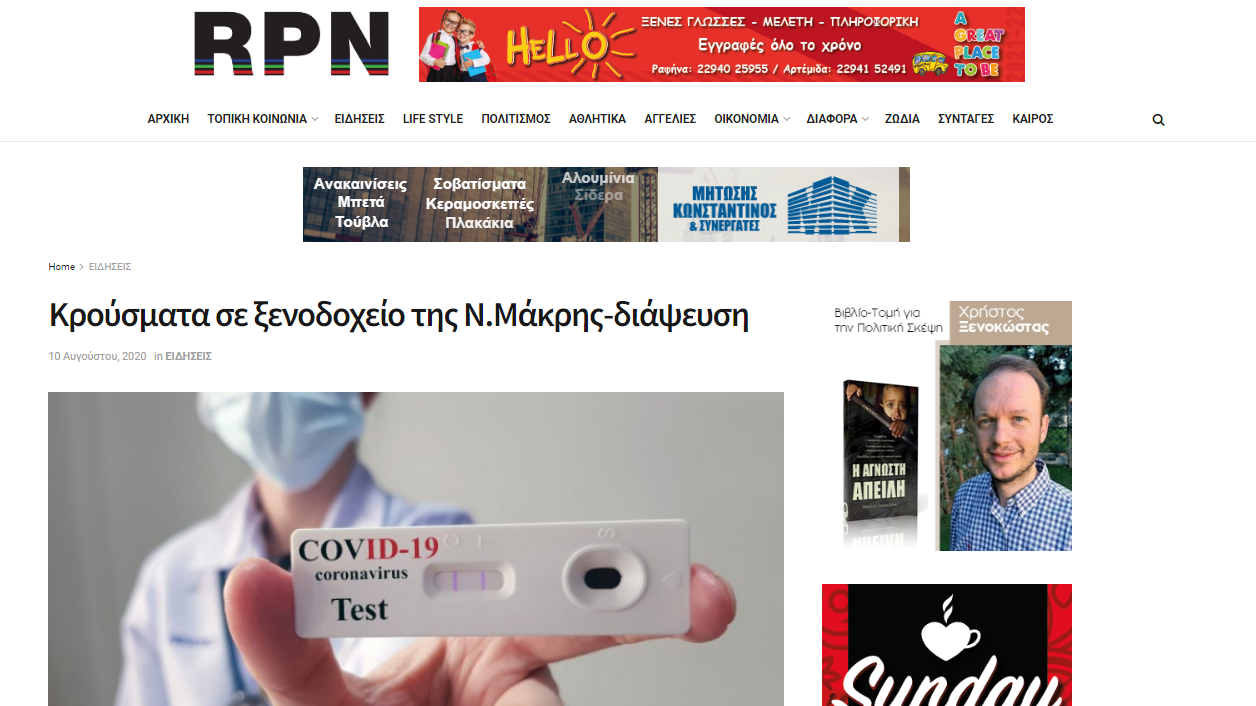Expand the ΟΙΚΟΝΟΜΙΑ dropdown menu
The height and width of the screenshot is (706, 1256).
tap(751, 119)
